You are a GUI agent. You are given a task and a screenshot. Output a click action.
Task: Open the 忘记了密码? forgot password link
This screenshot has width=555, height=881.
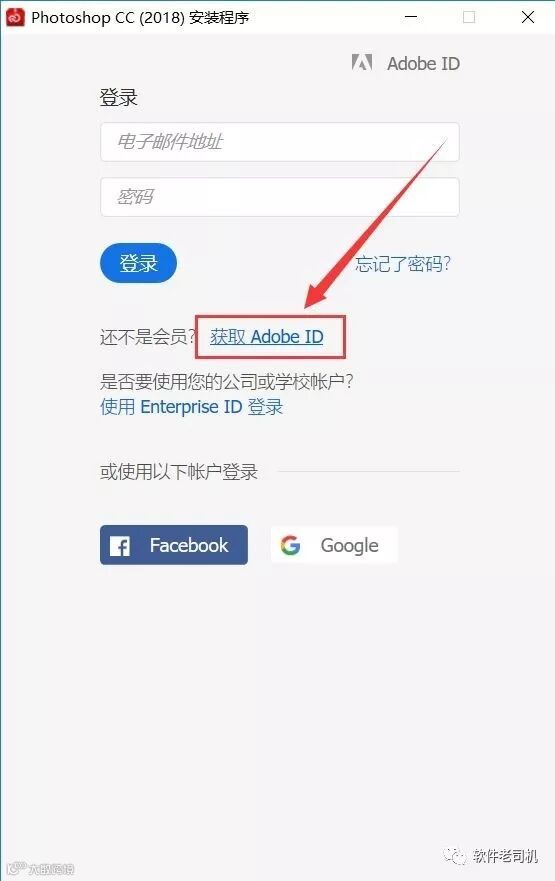pos(403,264)
